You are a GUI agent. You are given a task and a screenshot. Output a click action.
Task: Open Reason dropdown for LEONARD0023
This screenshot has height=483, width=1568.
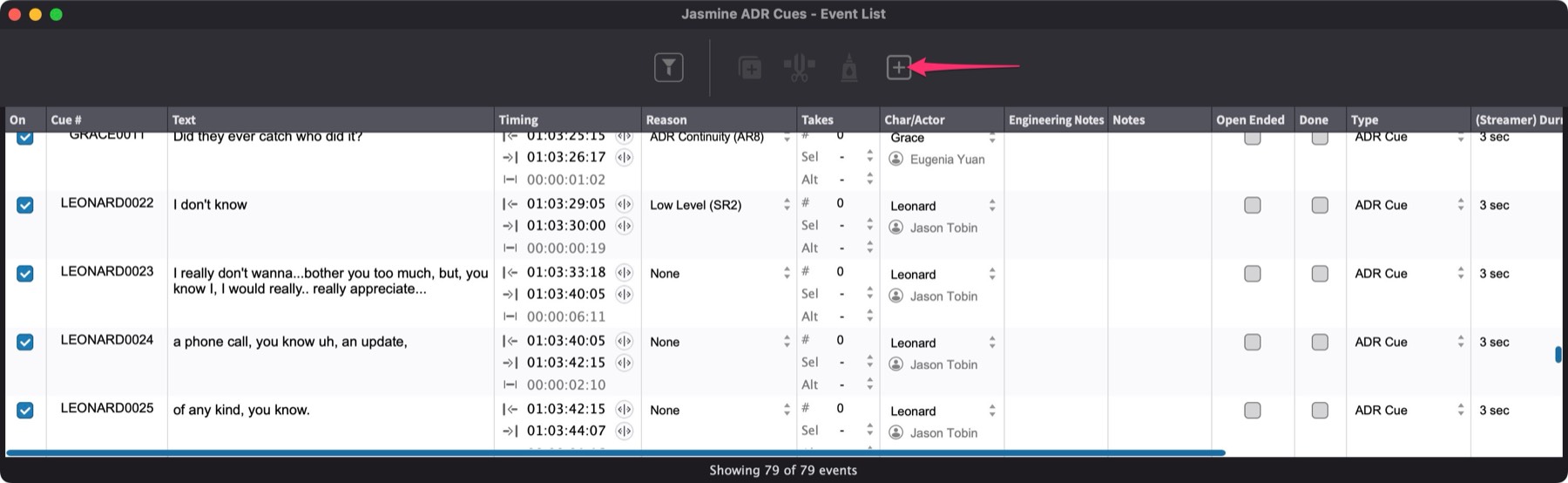click(720, 273)
